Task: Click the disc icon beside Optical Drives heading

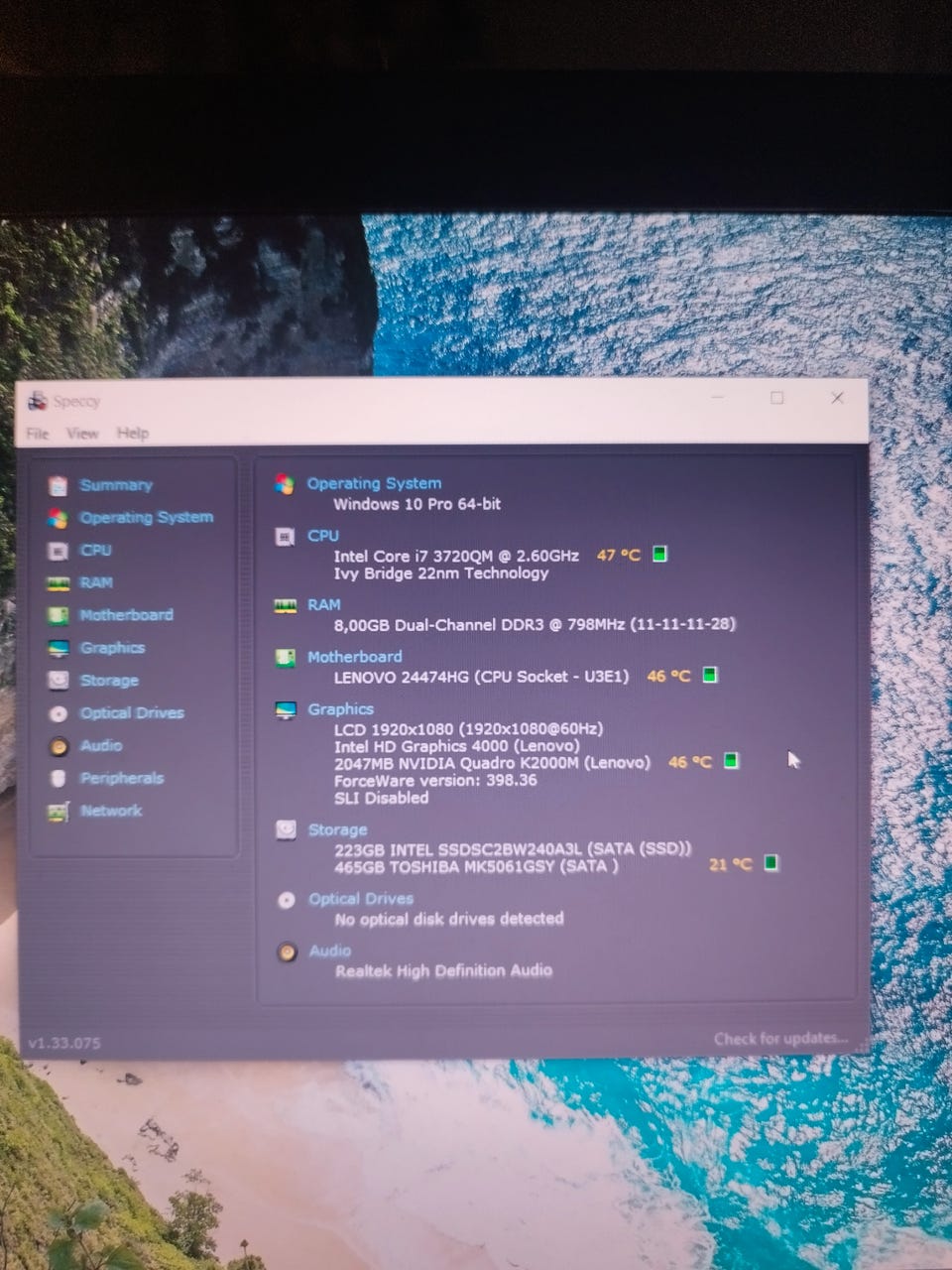Action: (287, 900)
